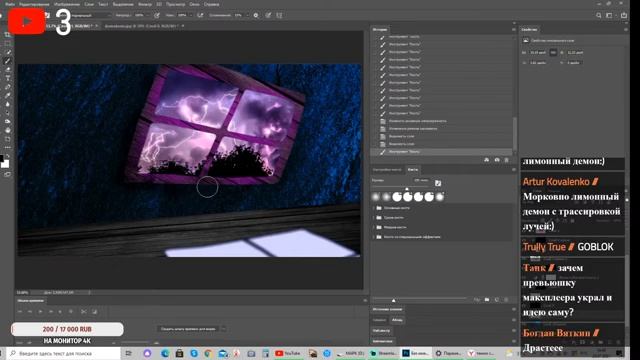This screenshot has height=360, width=640.
Task: Open Photoshop from the Windows taskbar
Action: [415, 353]
